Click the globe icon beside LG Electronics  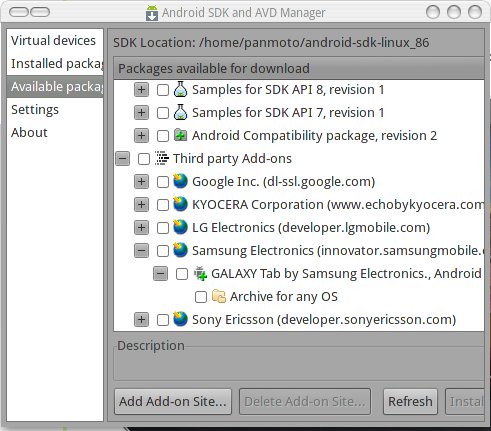click(180, 227)
